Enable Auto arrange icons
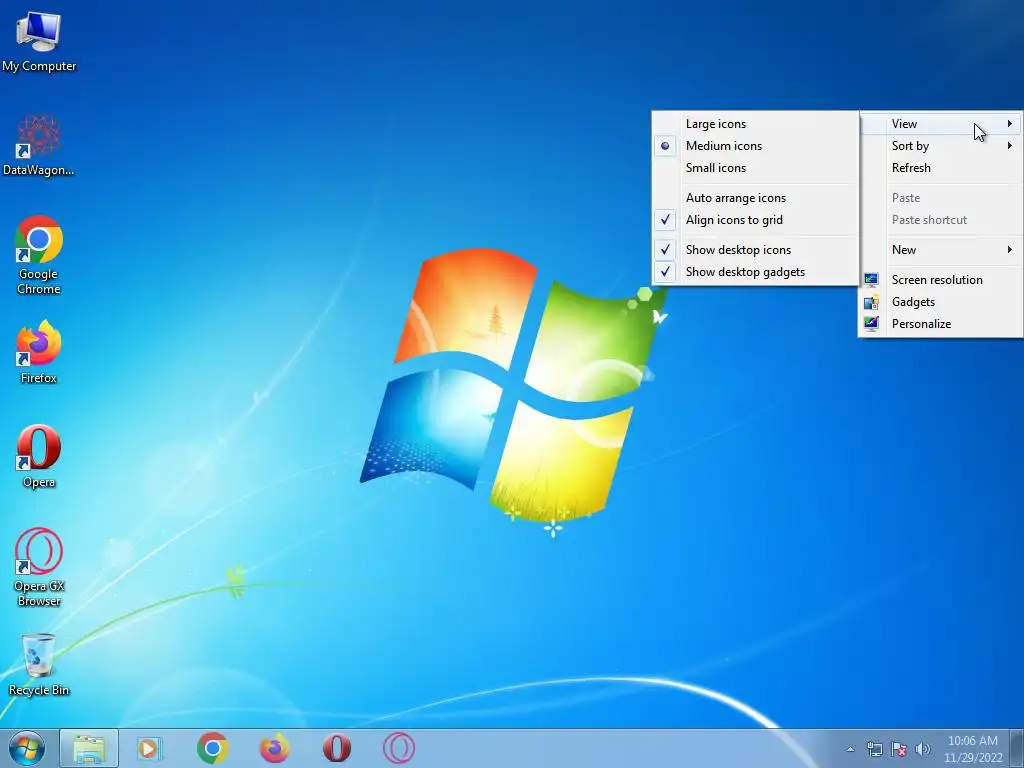This screenshot has width=1024, height=768. 755,198
